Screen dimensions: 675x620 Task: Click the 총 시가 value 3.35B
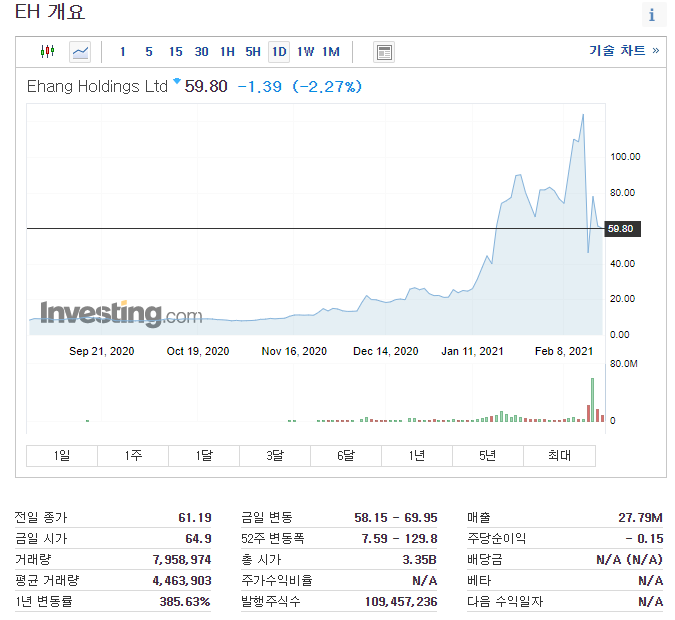coord(419,560)
